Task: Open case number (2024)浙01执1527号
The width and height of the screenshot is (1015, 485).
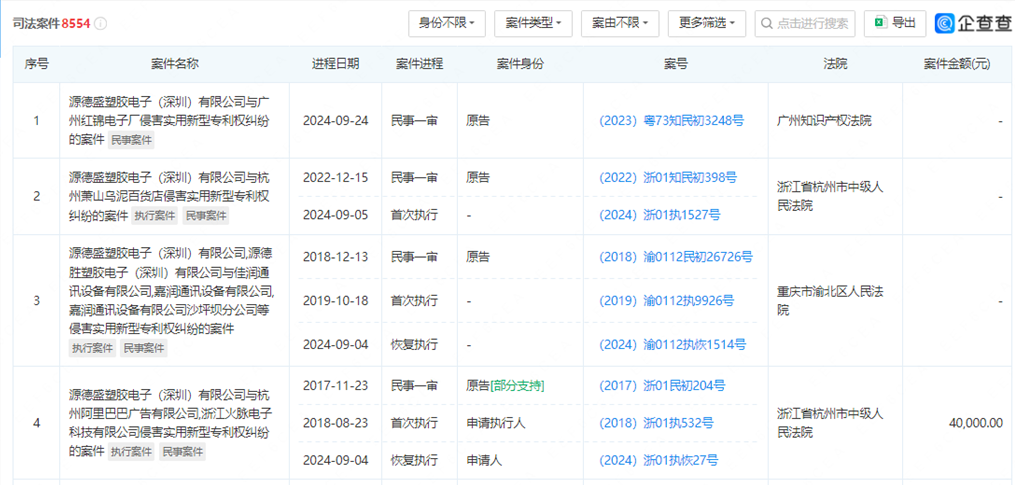Action: tap(660, 215)
